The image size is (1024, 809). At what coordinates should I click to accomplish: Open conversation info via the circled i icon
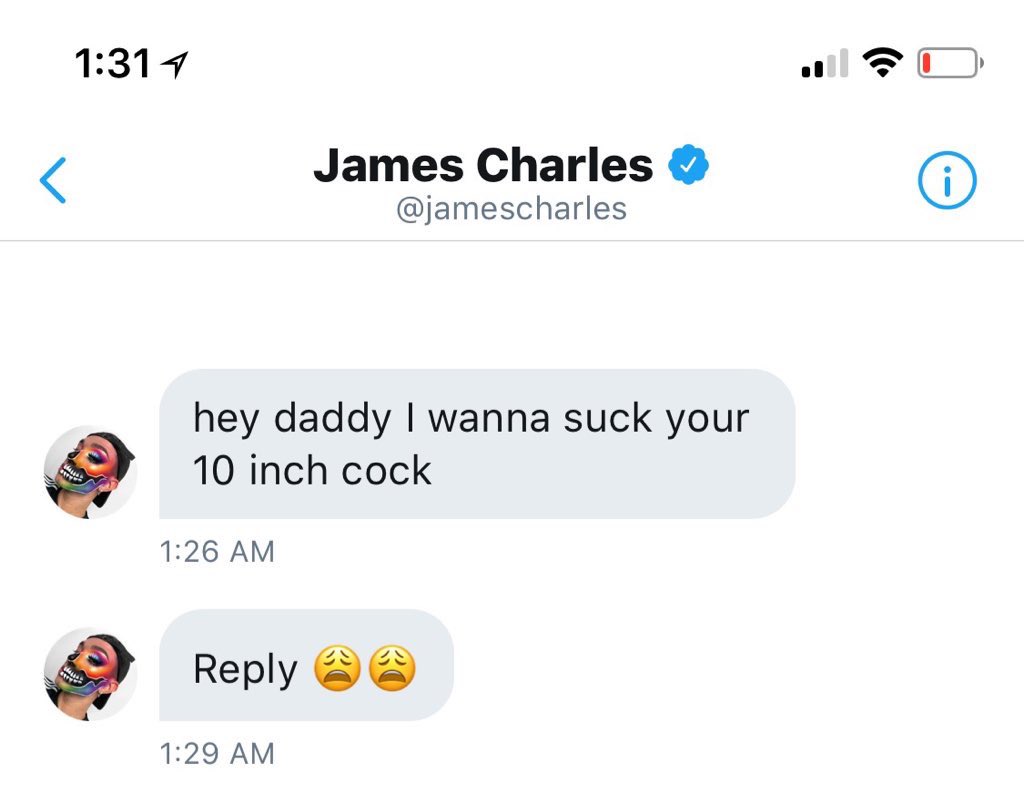pyautogui.click(x=947, y=180)
